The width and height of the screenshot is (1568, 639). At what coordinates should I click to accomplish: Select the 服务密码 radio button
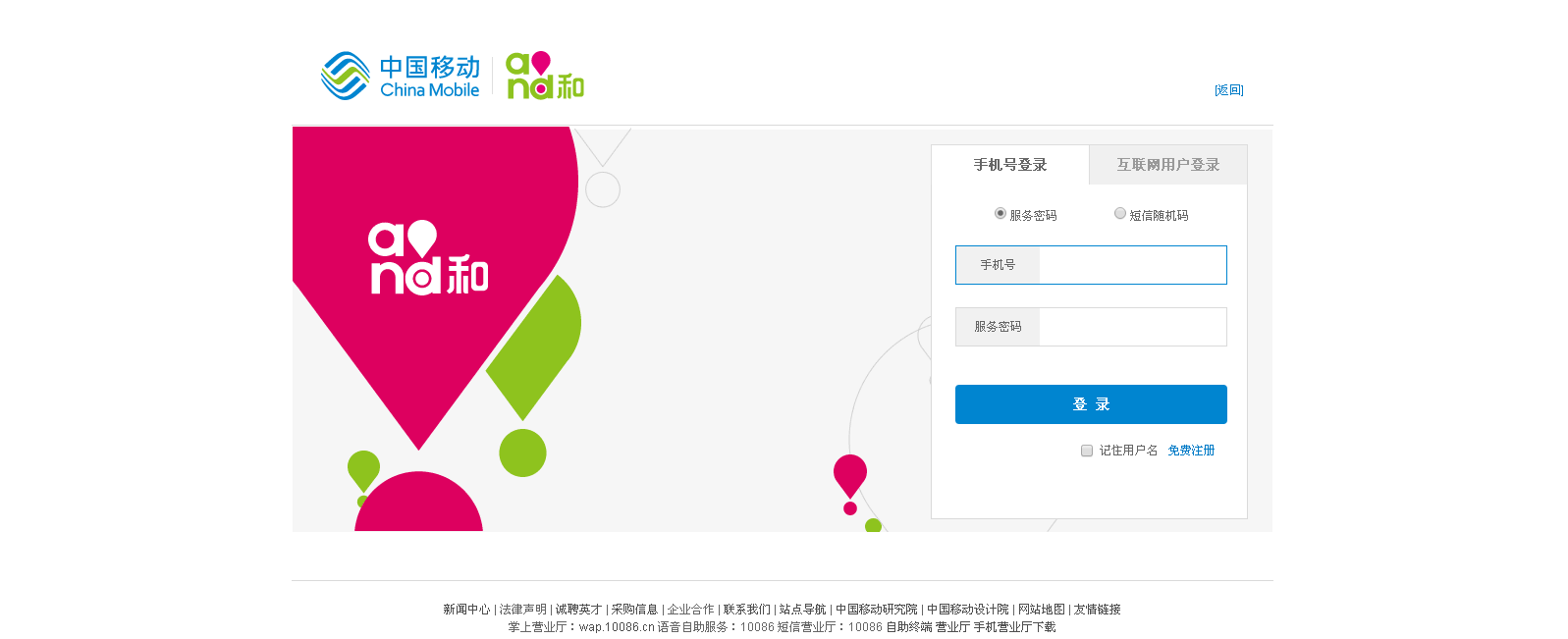tap(1000, 214)
